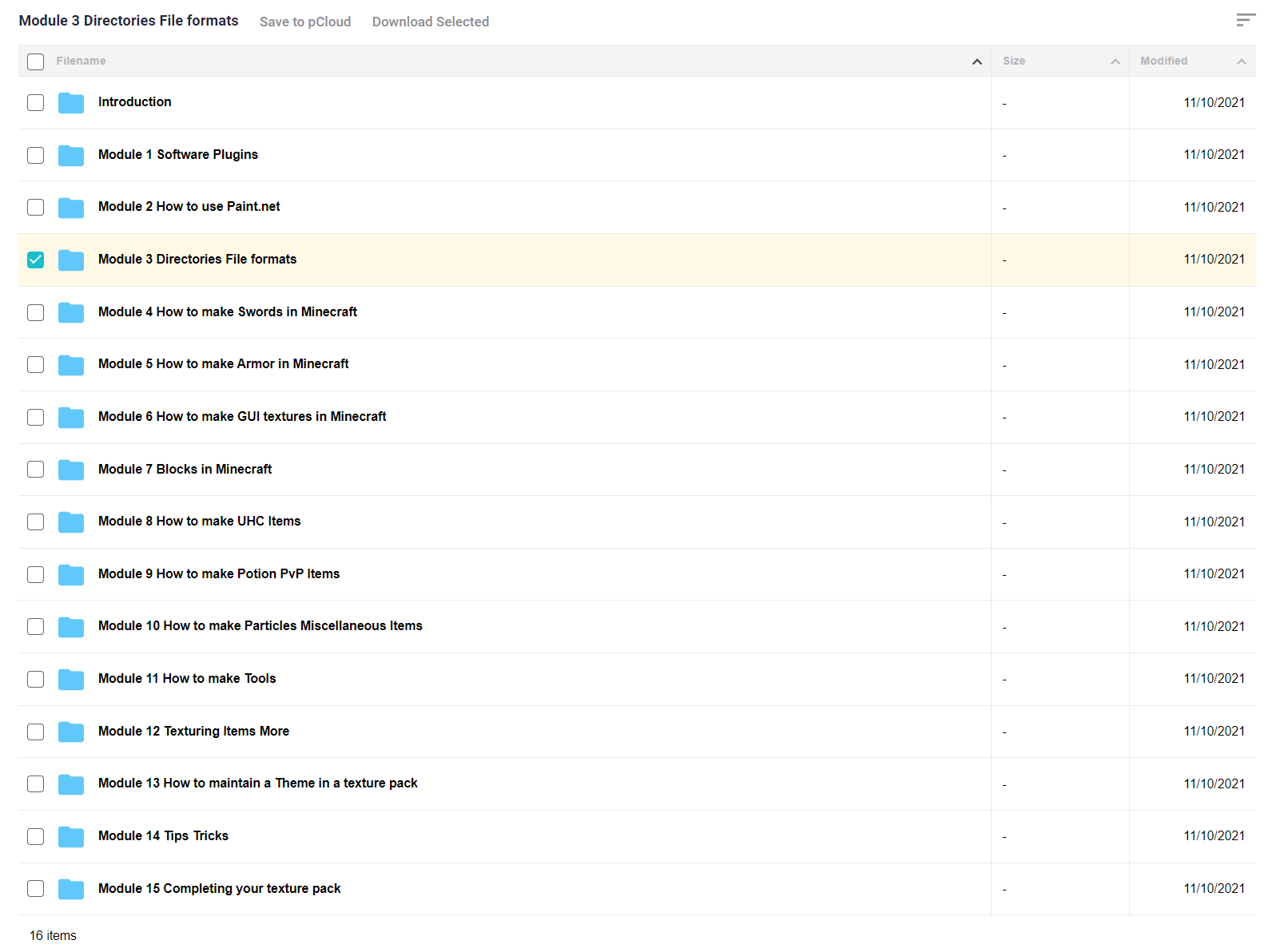Open Module 4 How to make Swords
This screenshot has height=948, width=1288.
coord(228,311)
